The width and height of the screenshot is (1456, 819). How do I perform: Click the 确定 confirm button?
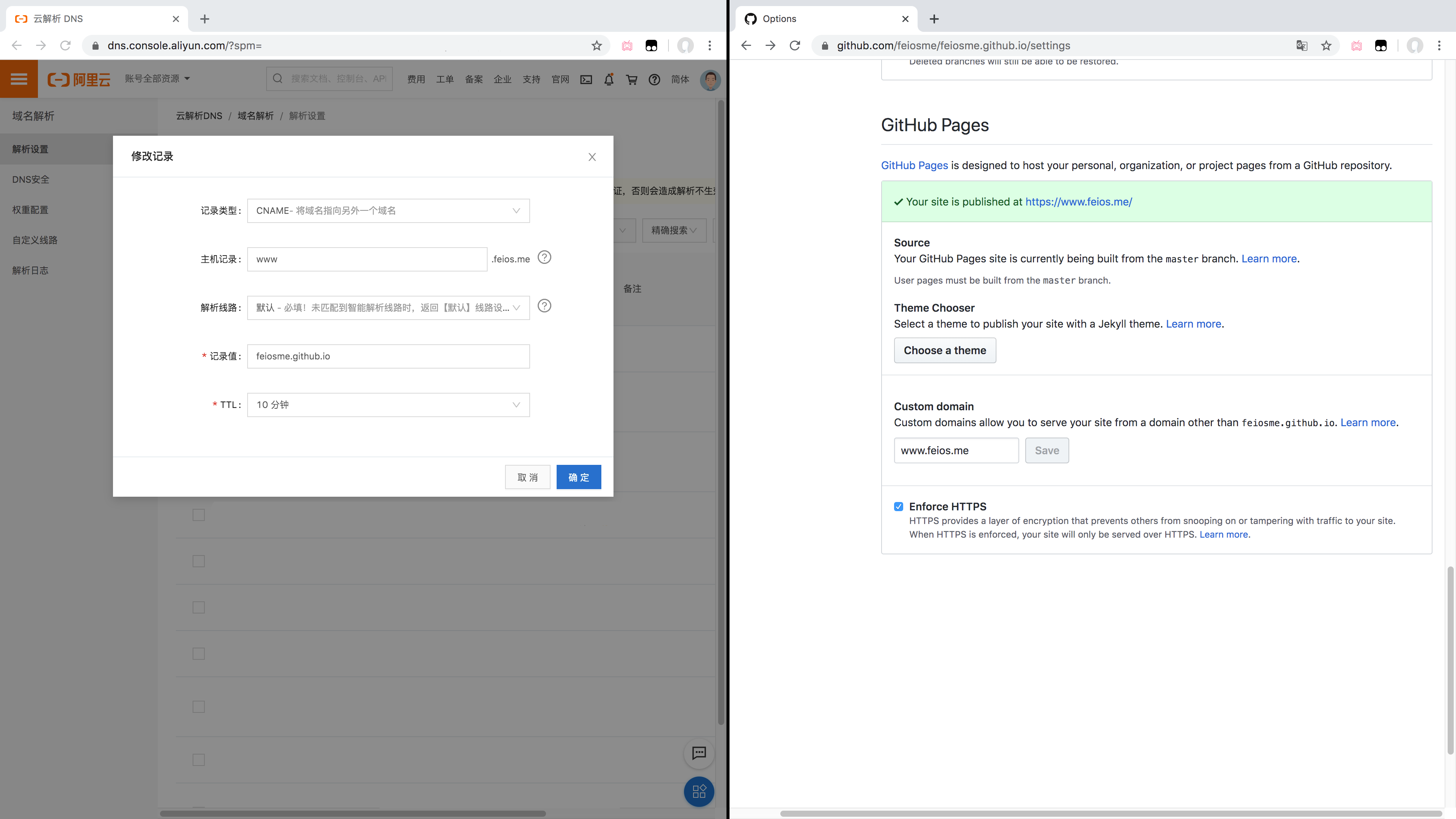[x=578, y=478]
